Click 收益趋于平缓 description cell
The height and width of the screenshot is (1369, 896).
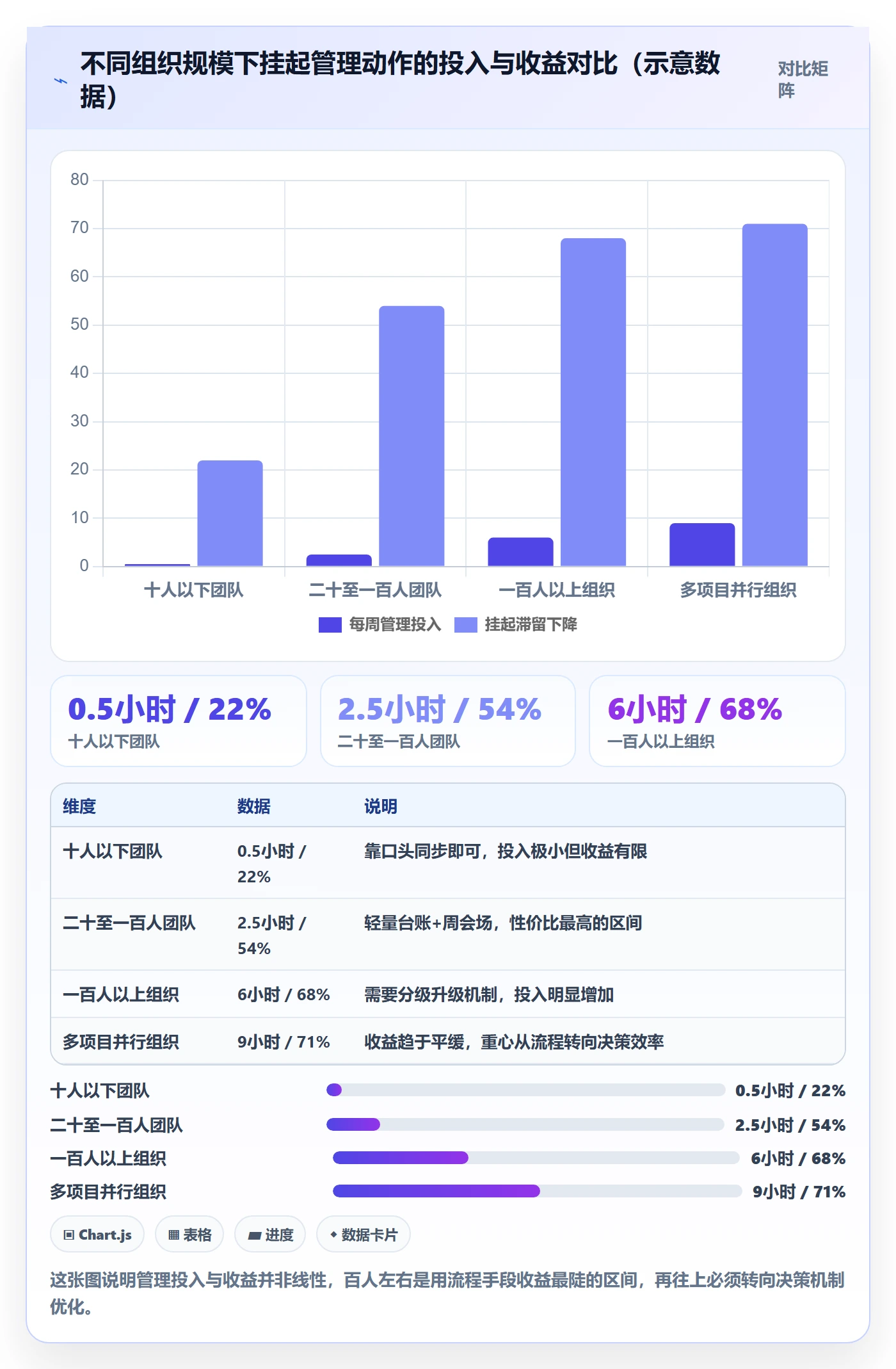coord(514,1042)
